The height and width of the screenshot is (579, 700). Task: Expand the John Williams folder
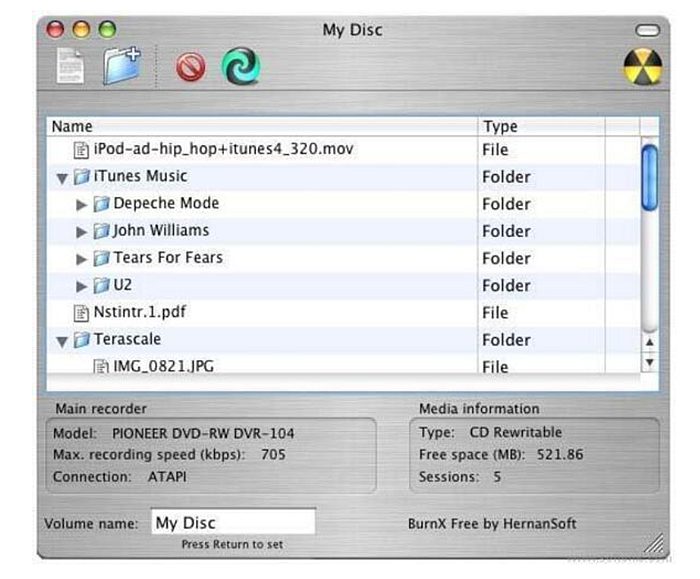point(81,232)
